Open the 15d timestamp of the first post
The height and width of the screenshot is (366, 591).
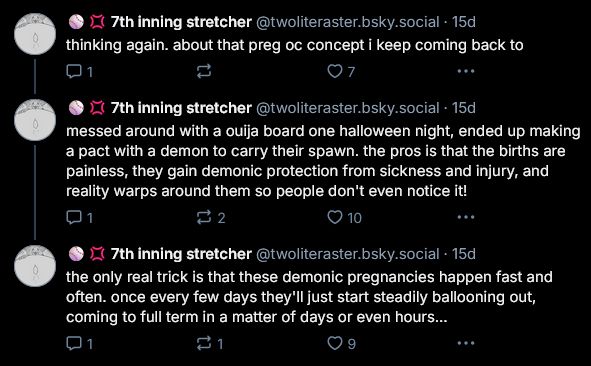coord(464,22)
